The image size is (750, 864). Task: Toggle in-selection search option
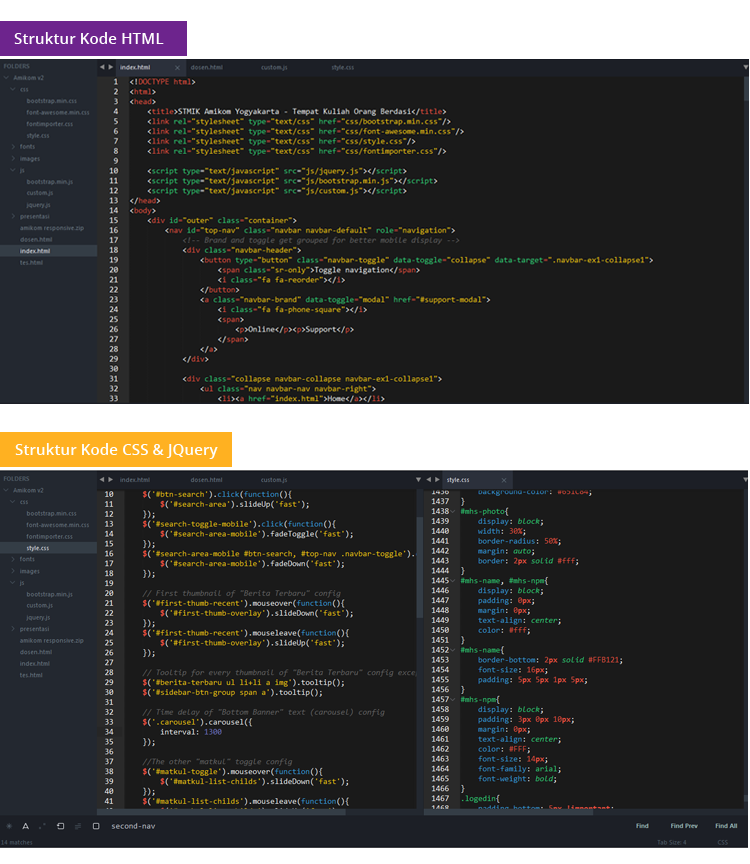point(78,826)
